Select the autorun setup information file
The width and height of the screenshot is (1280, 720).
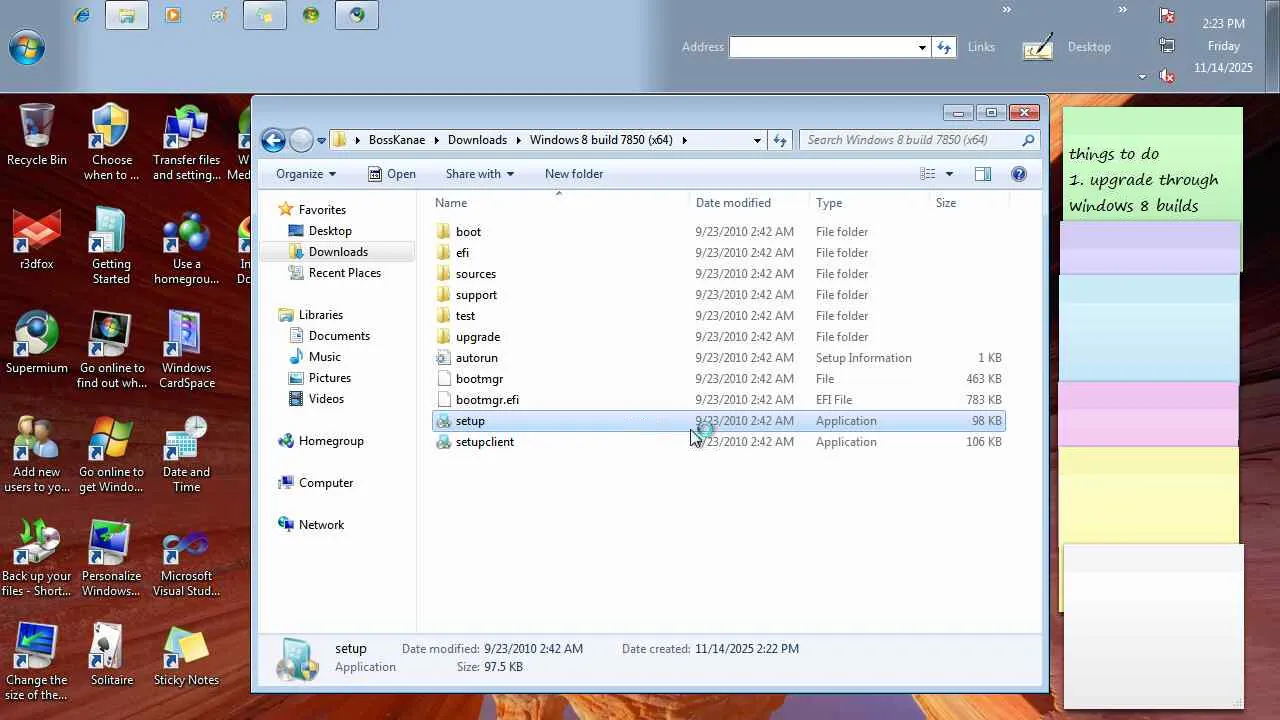[718, 358]
